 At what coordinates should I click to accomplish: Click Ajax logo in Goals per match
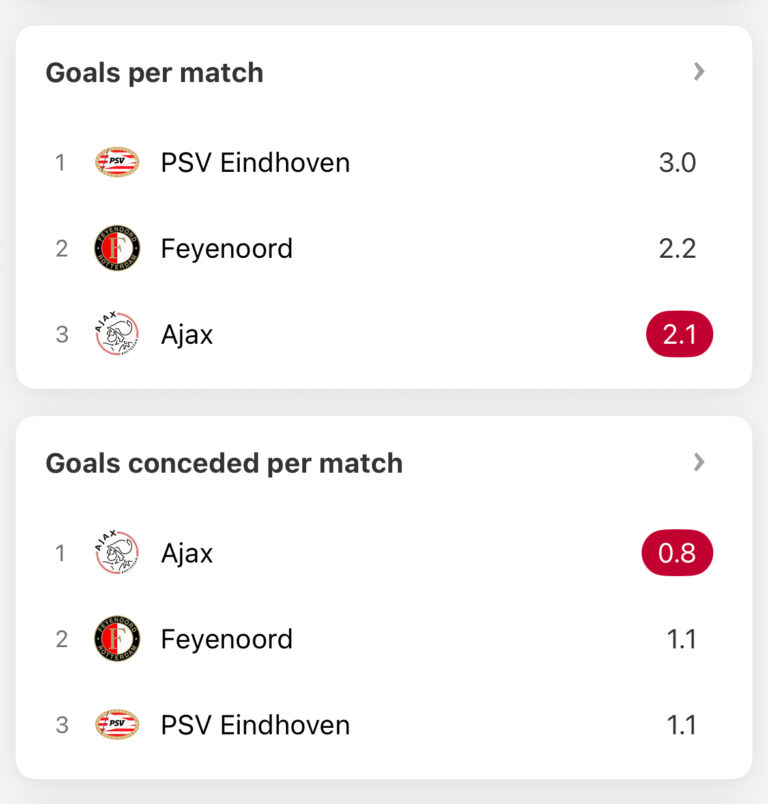pos(117,334)
